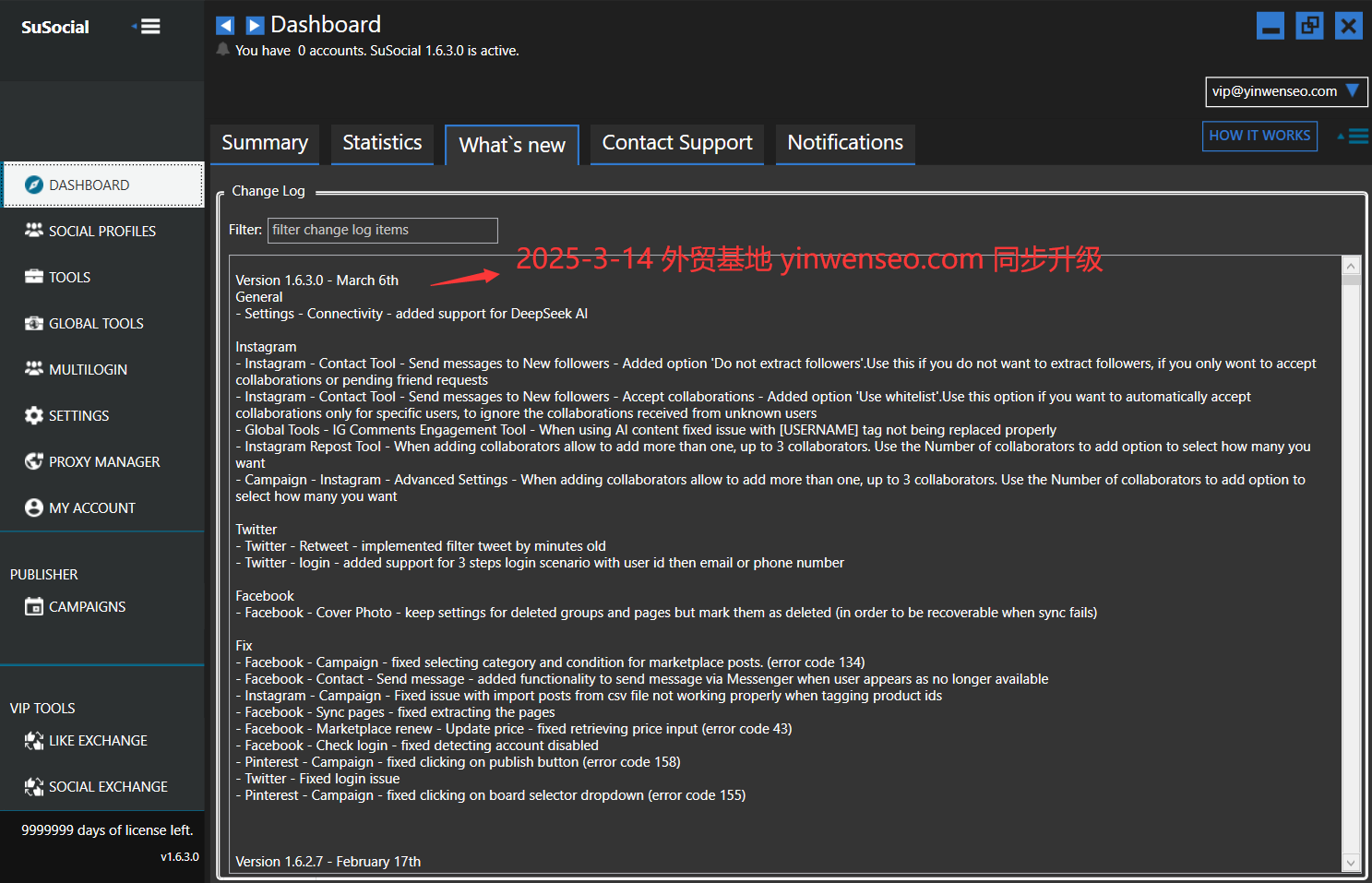Click the Multilogin users icon
This screenshot has width=1372, height=883.
coord(34,369)
